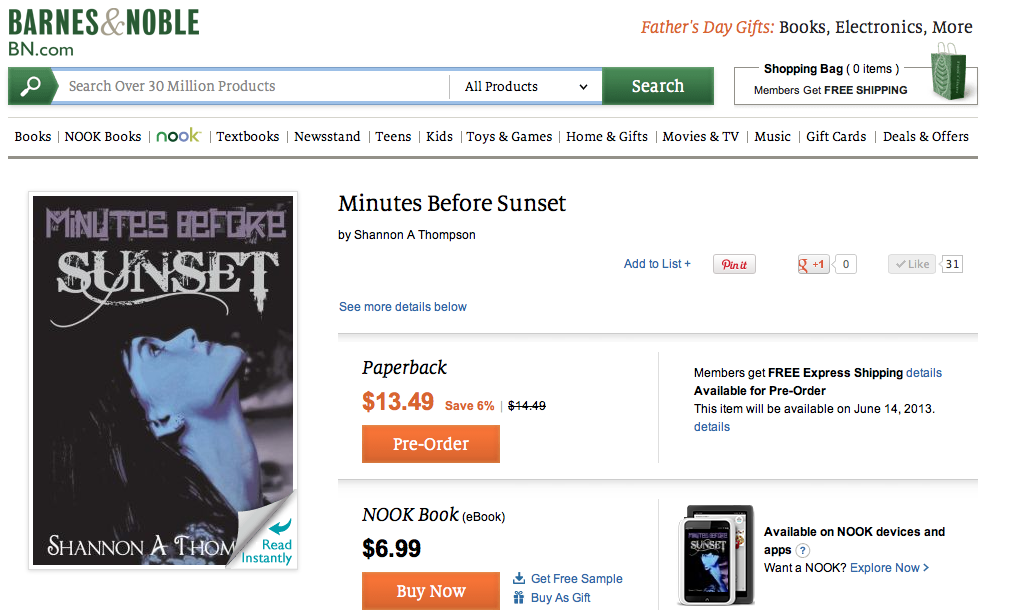Open the Textbooks navigation menu
Viewport: 1017px width, 611px height.
coord(248,137)
